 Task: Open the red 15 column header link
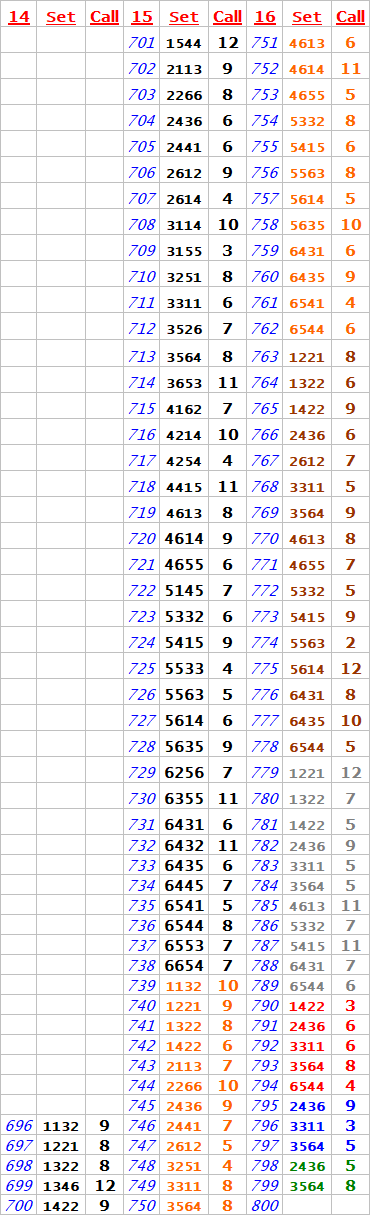coord(142,17)
